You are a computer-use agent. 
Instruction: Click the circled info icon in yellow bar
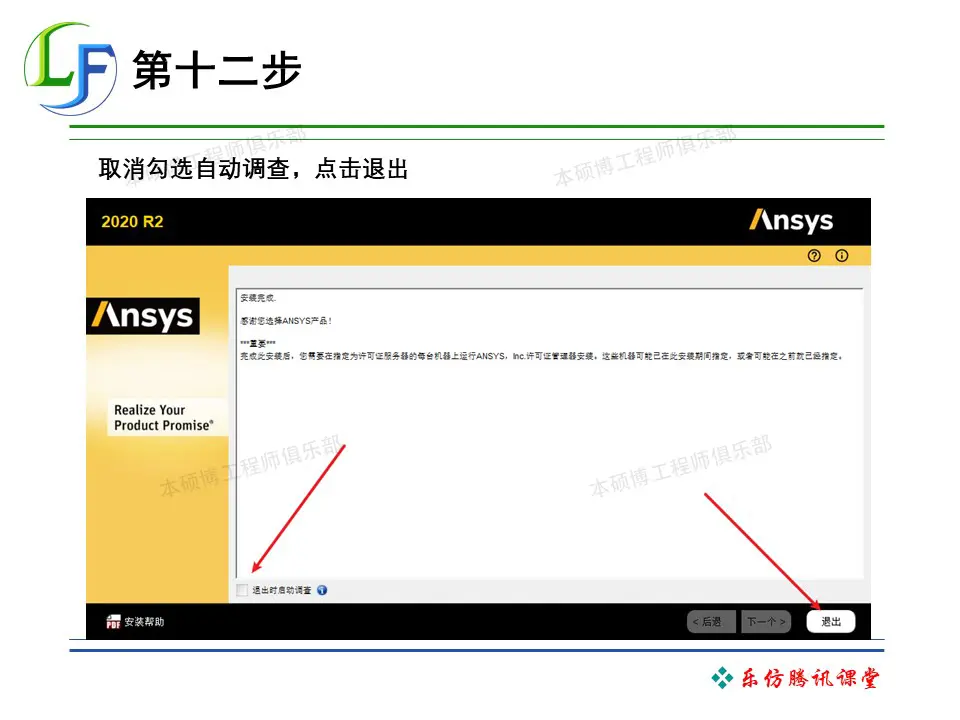tap(842, 256)
